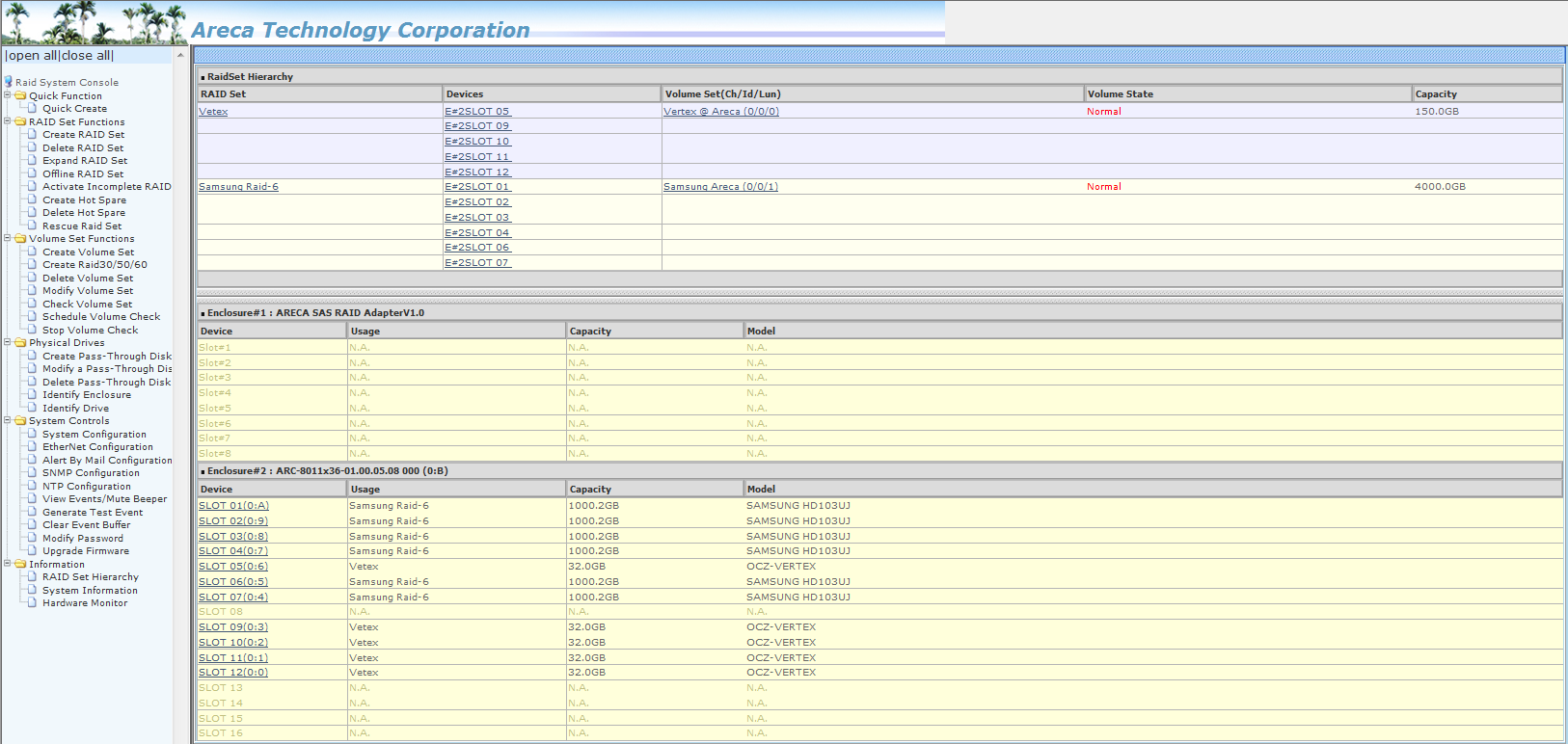Click the 'close all' link
Viewport: 1568px width, 744px height.
click(86, 56)
